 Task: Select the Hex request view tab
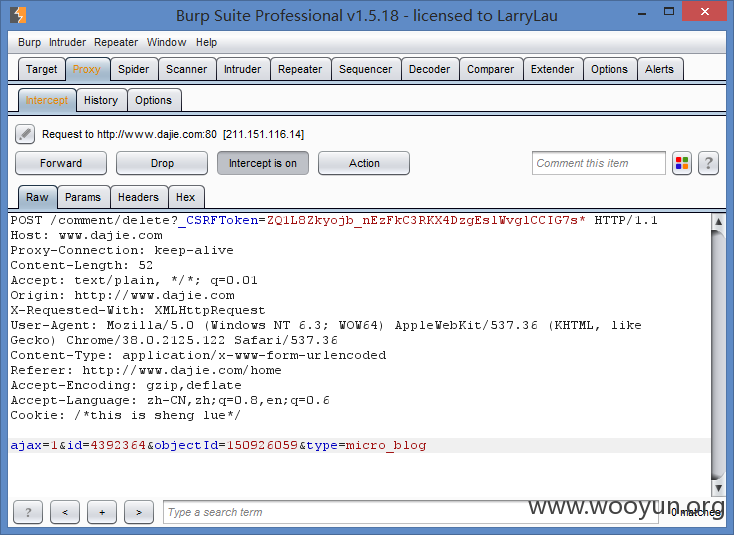[186, 197]
